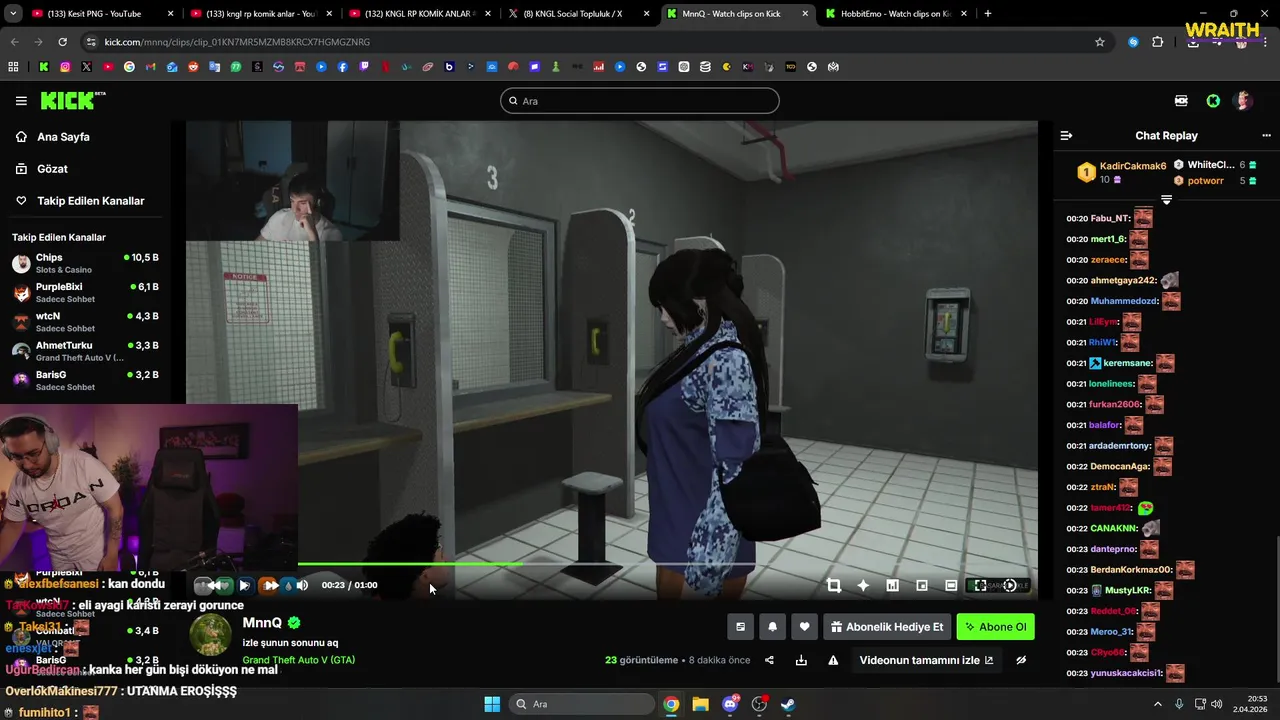Go to Ana Sayfa
This screenshot has height=720, width=1280.
pos(63,137)
